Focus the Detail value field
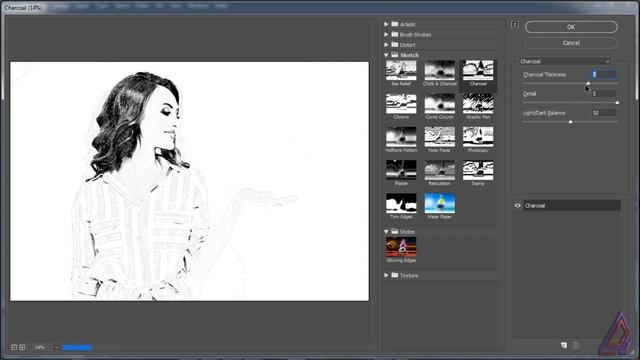 point(604,93)
